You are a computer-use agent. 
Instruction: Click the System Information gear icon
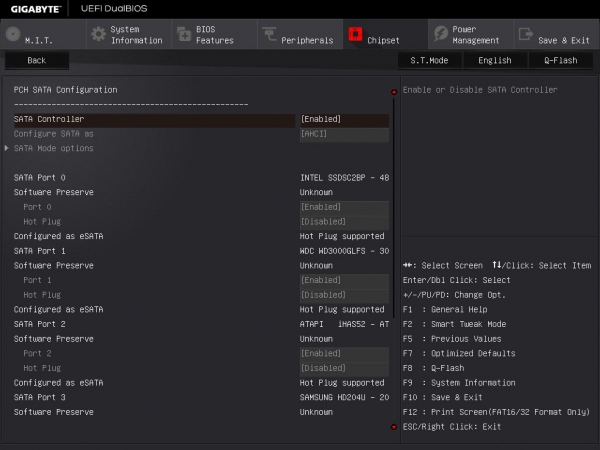[x=98, y=34]
